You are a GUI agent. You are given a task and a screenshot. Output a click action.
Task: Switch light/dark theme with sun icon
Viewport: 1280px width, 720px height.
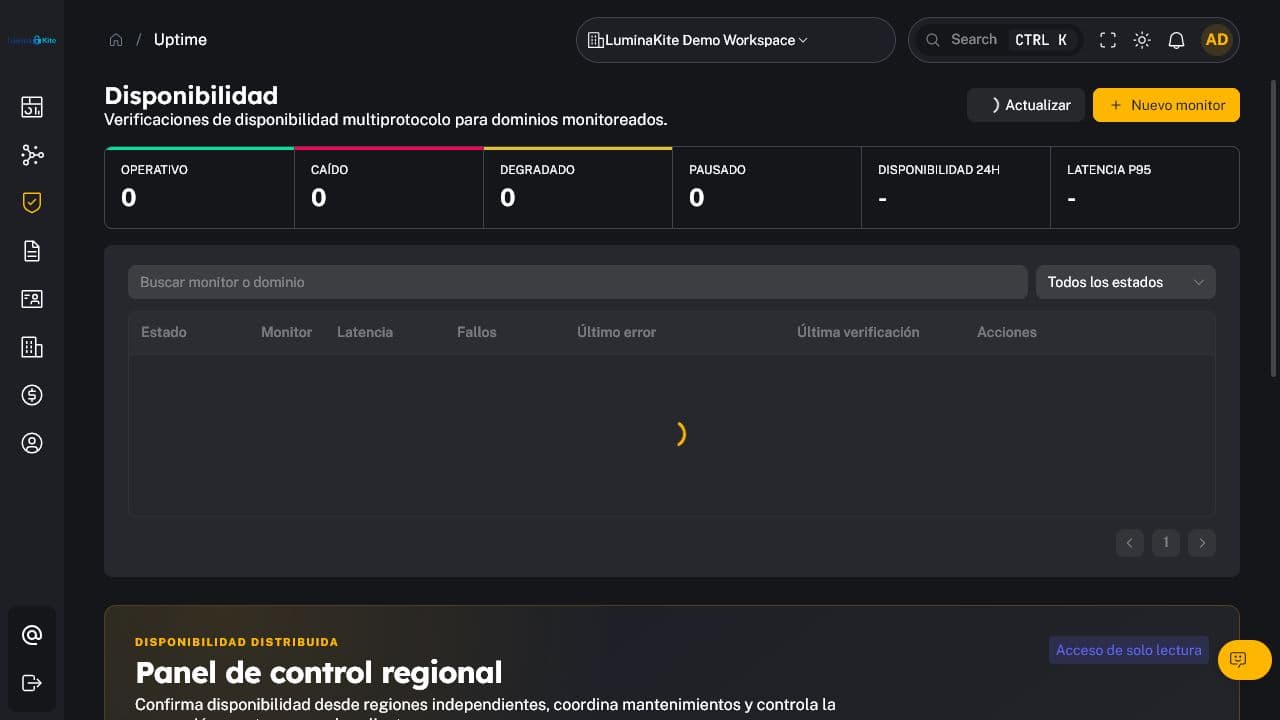tap(1142, 40)
